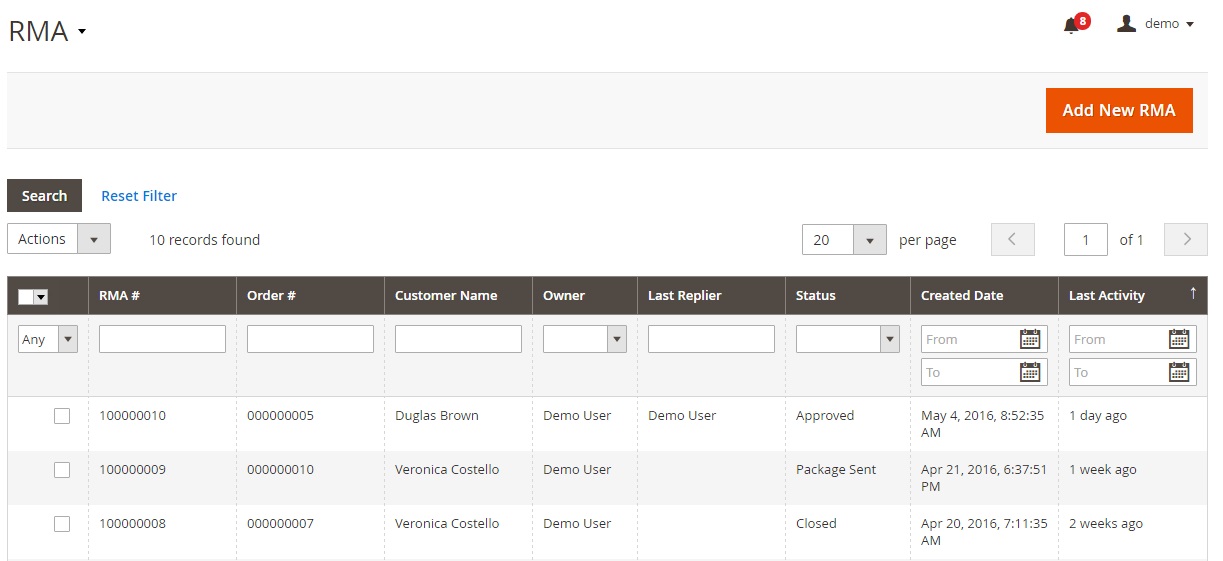Open Created Date To calendar picker
Image resolution: width=1223 pixels, height=561 pixels.
pos(1030,372)
